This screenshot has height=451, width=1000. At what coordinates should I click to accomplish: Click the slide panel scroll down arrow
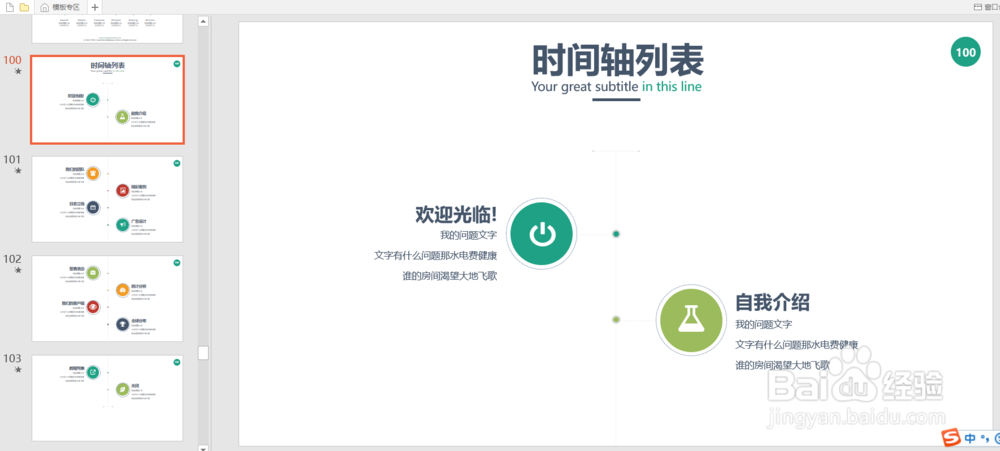pos(203,448)
